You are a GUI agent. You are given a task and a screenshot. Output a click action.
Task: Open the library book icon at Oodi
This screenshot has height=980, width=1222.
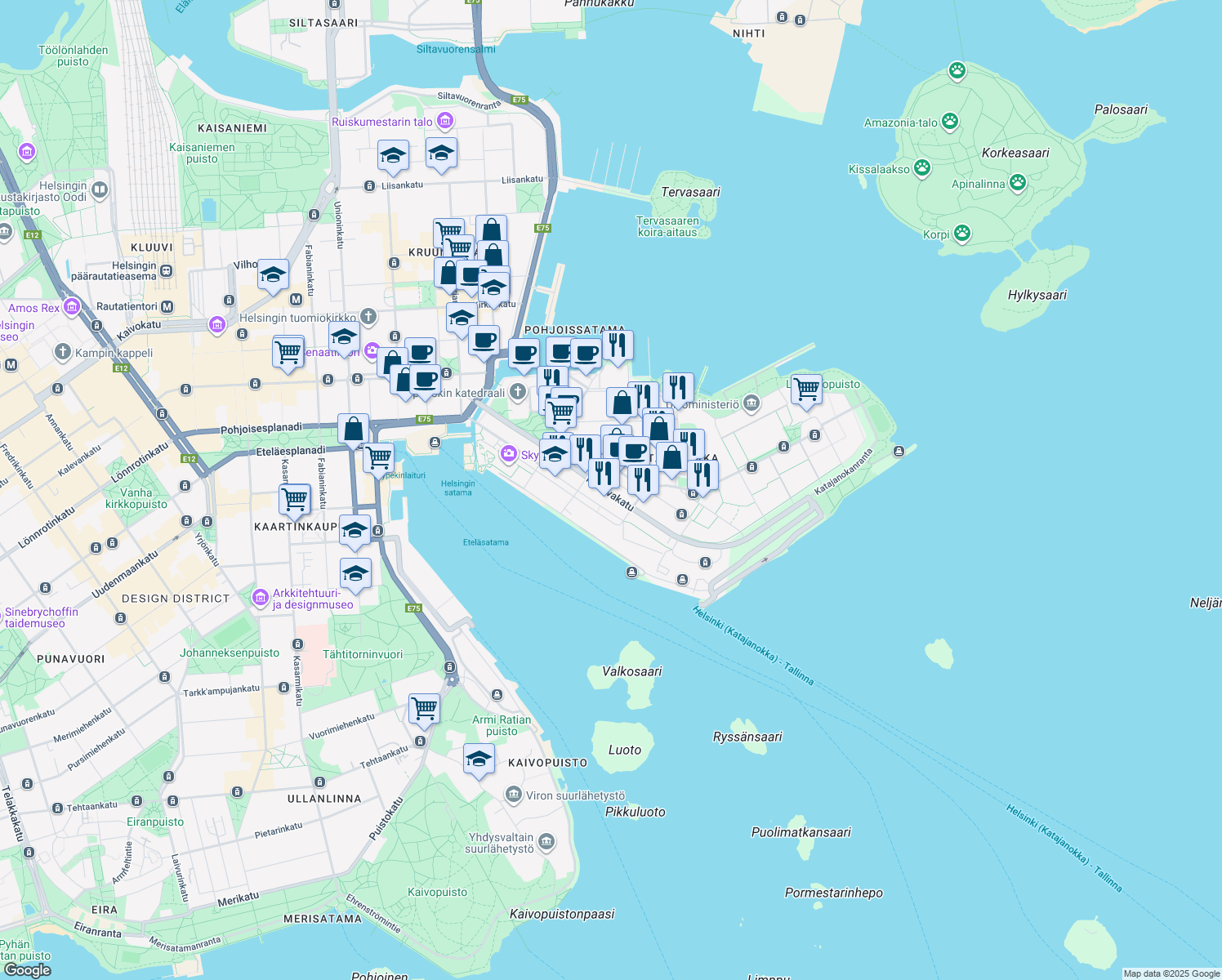pyautogui.click(x=98, y=189)
